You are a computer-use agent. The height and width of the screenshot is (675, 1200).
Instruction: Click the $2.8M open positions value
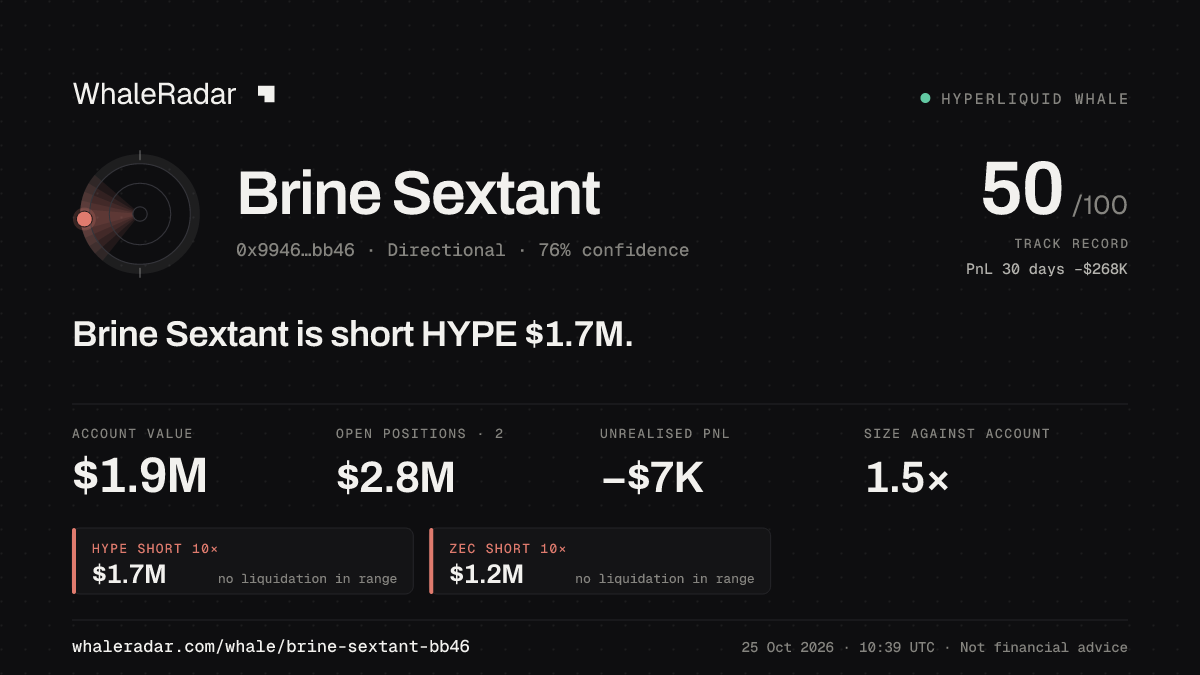click(395, 477)
